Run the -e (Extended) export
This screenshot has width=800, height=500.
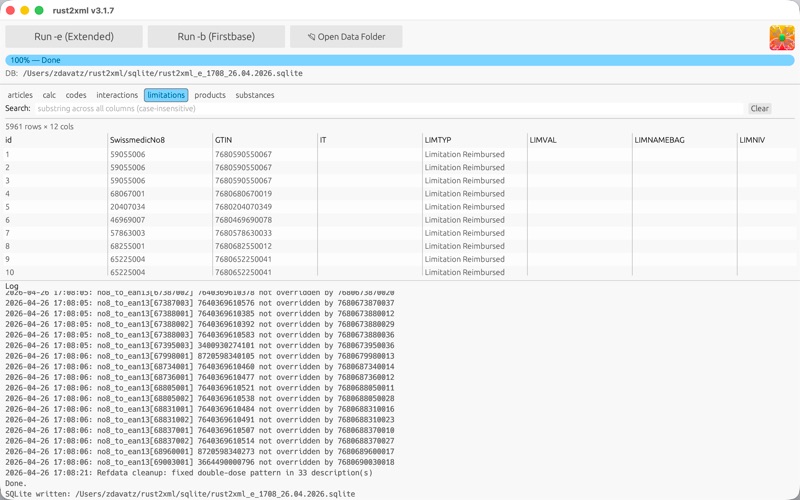point(74,37)
